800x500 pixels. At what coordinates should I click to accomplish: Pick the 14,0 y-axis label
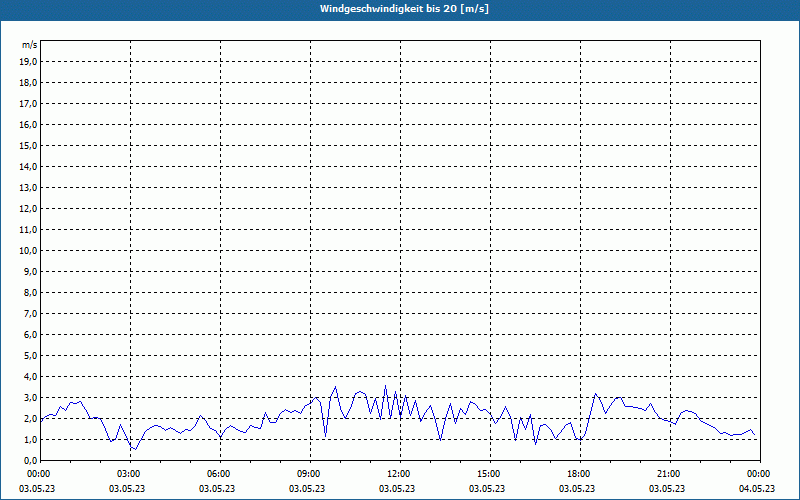[30, 166]
